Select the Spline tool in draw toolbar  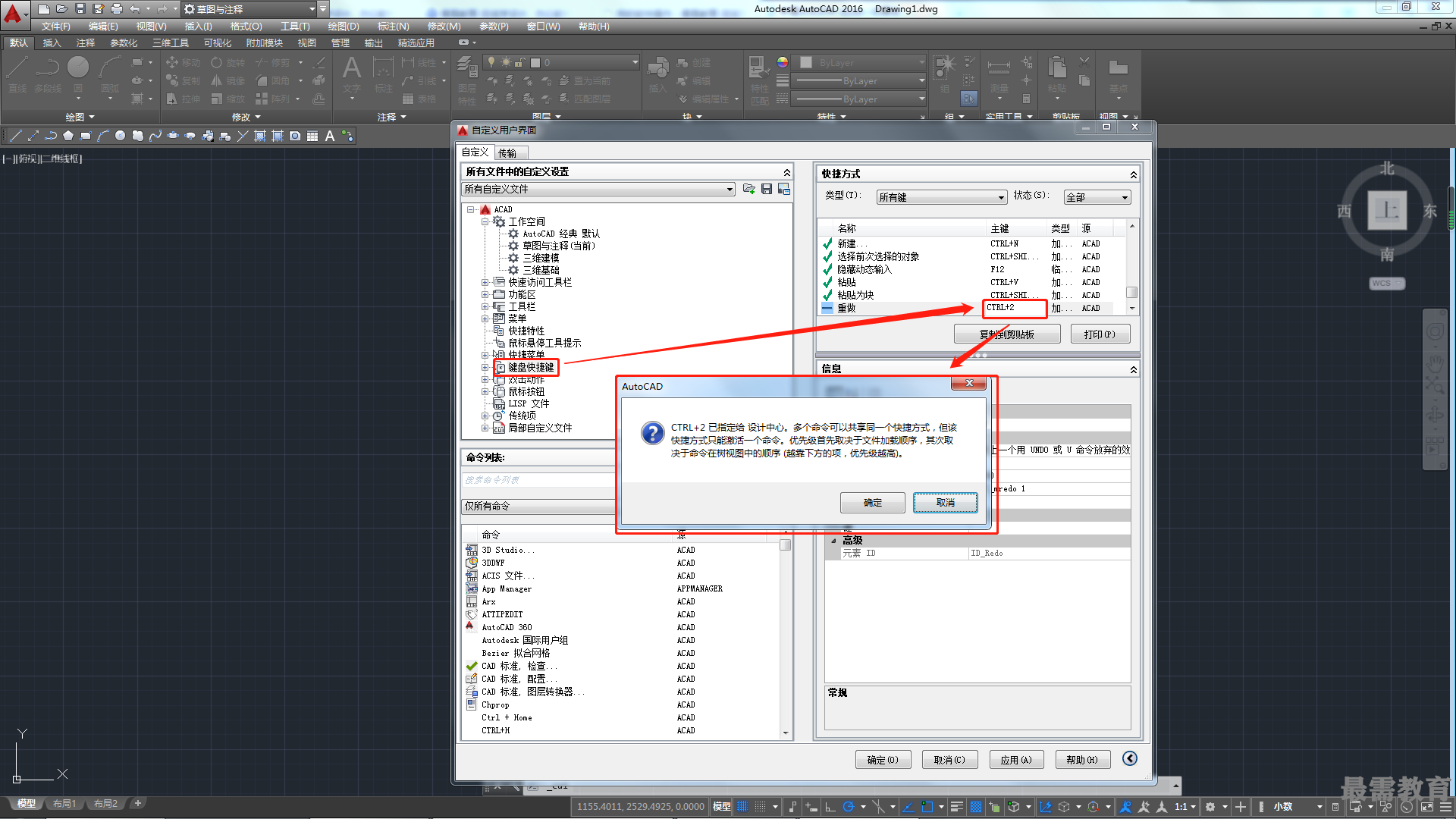point(155,136)
